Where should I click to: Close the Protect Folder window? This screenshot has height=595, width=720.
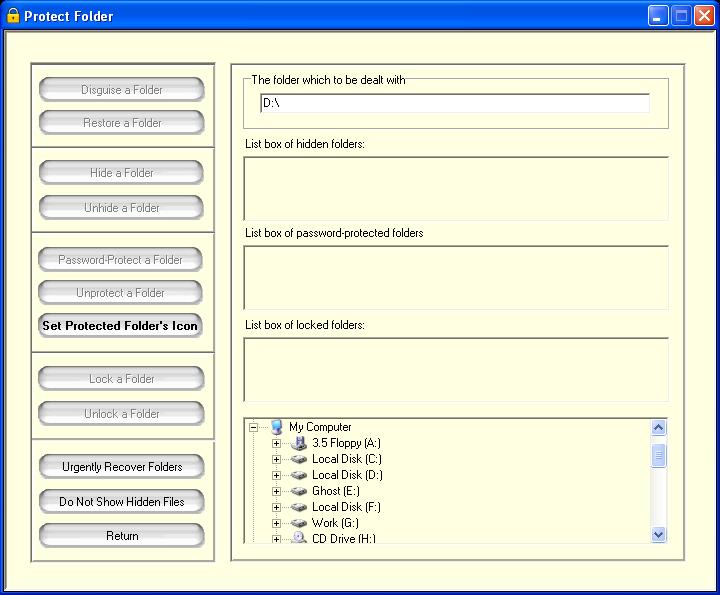click(x=704, y=16)
